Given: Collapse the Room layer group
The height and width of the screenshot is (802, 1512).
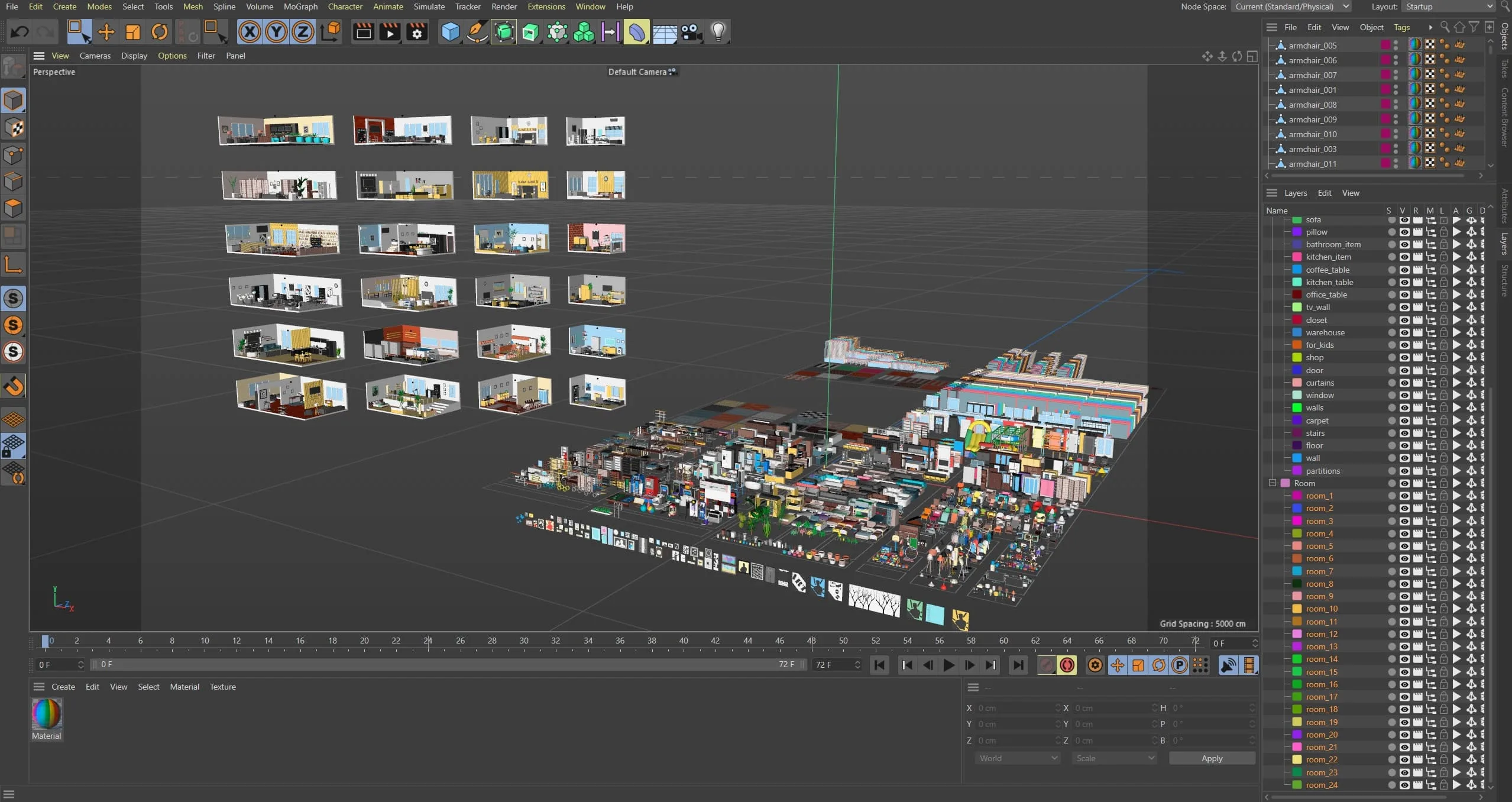Looking at the screenshot, I should [1272, 483].
